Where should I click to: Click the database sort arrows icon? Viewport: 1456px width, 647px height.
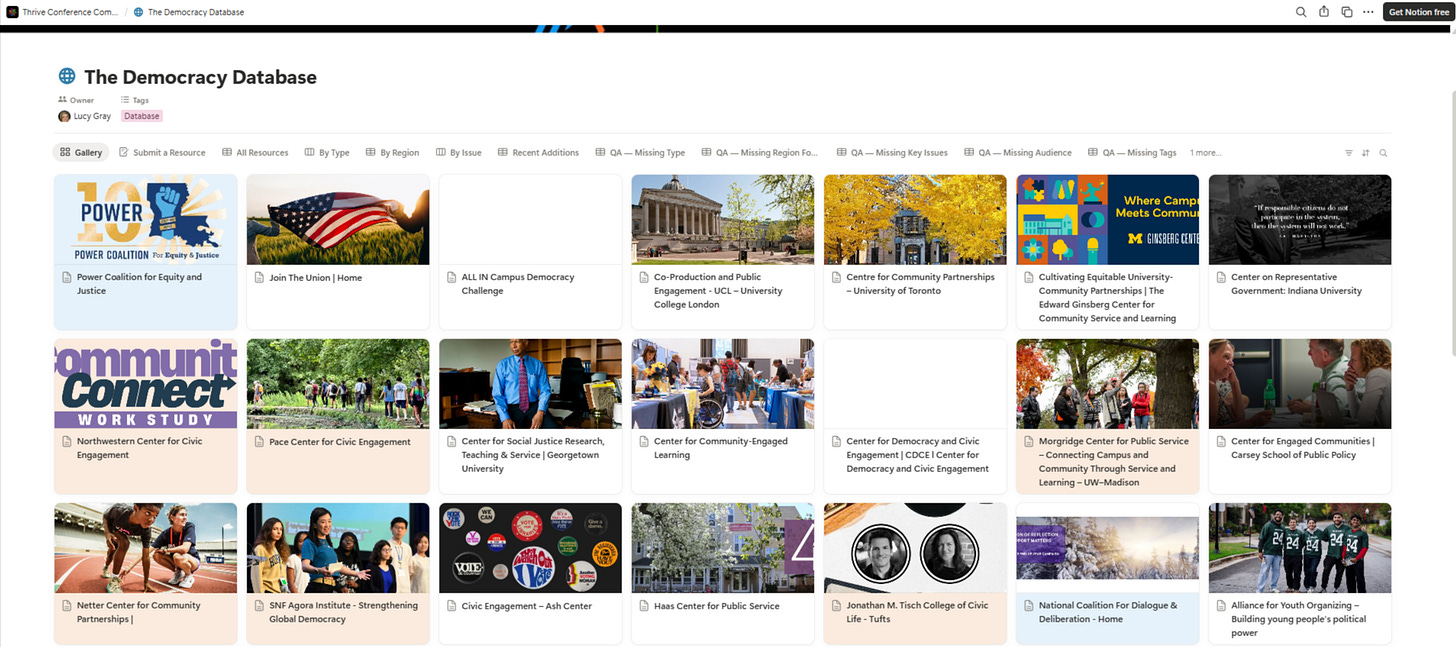1366,153
